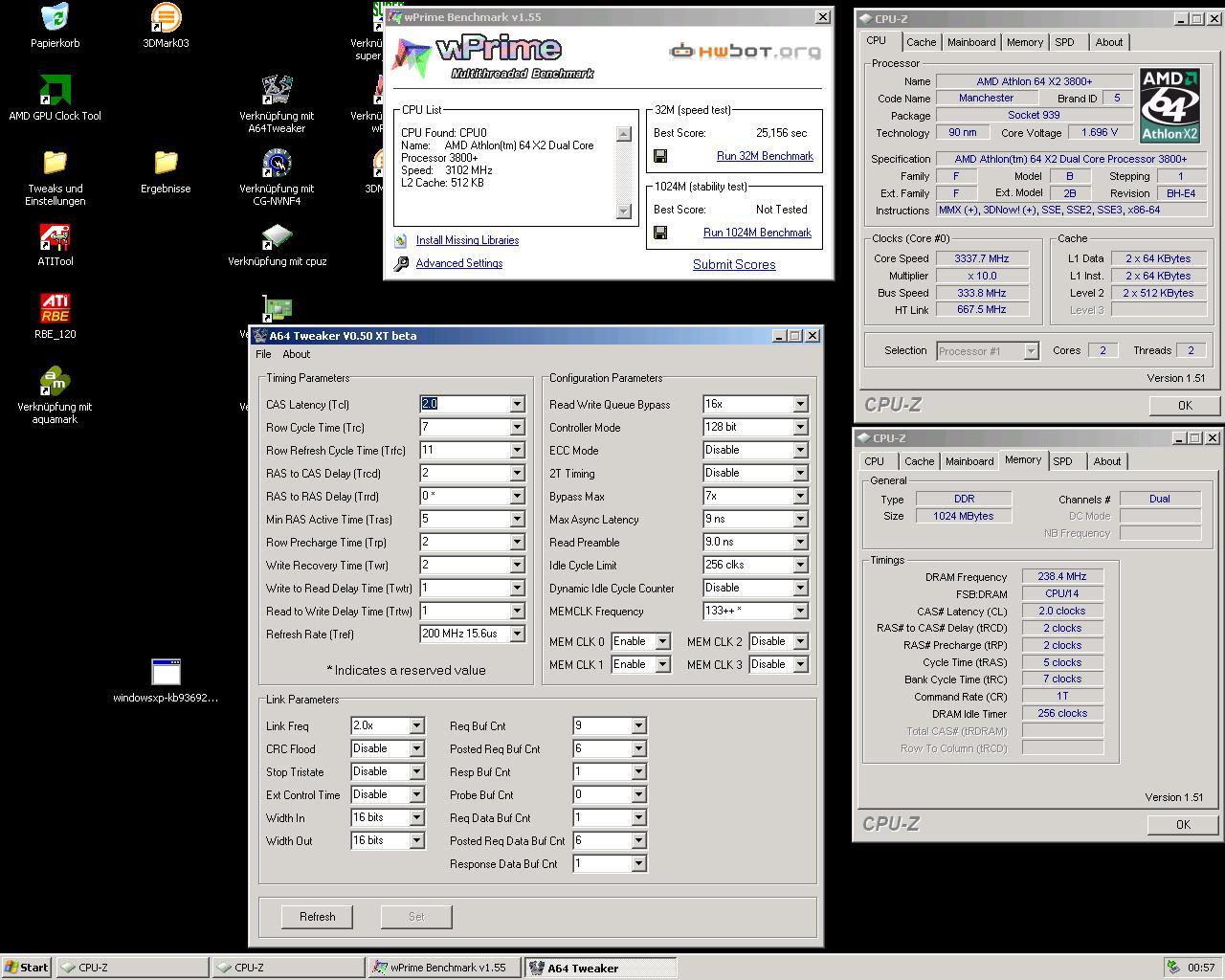Click Install Missing Libraries link

467,240
